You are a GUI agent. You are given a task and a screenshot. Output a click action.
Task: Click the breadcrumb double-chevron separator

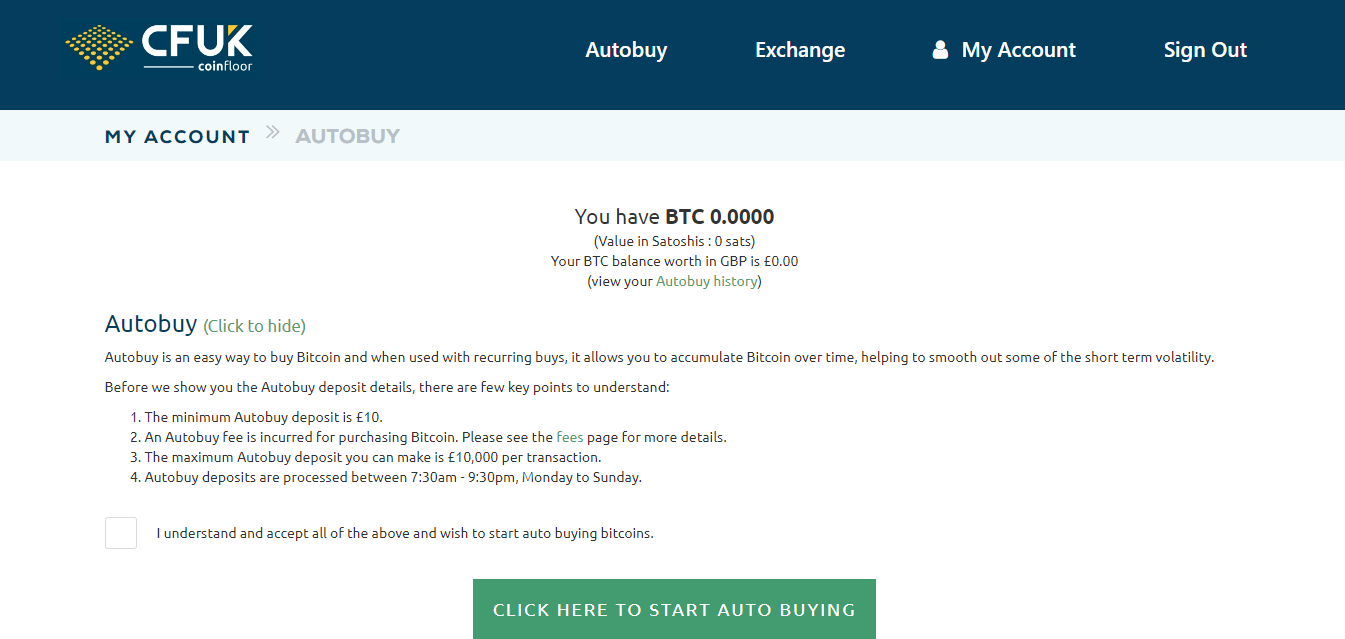(x=273, y=133)
